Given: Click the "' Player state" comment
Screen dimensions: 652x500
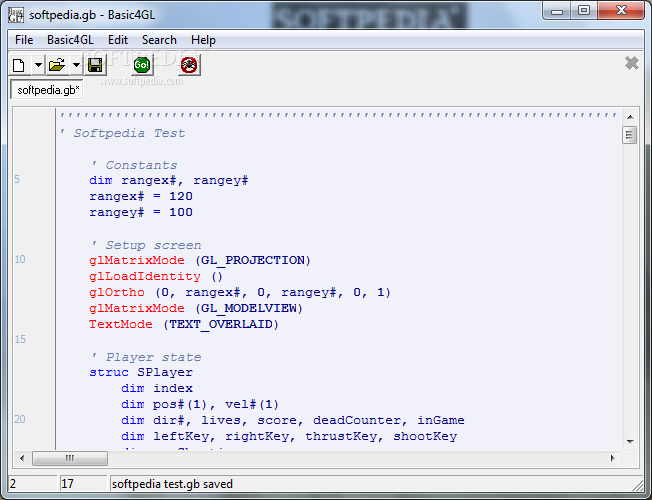Looking at the screenshot, I should coord(146,357).
